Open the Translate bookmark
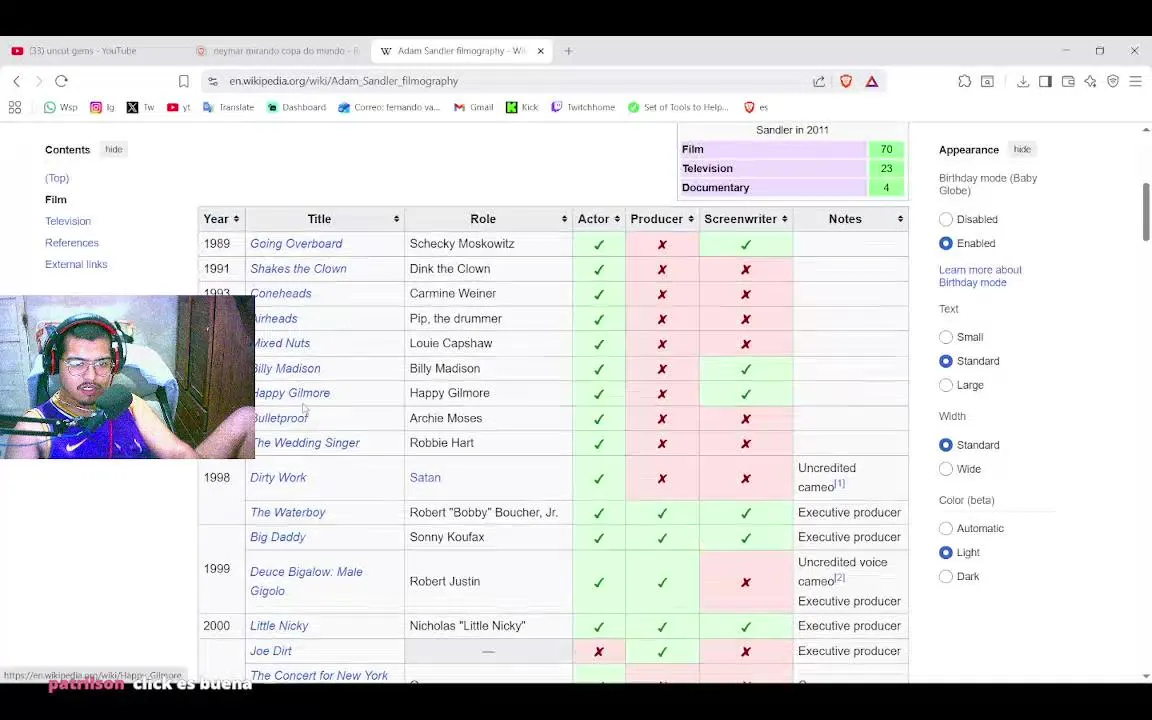Viewport: 1152px width, 720px height. 228,107
